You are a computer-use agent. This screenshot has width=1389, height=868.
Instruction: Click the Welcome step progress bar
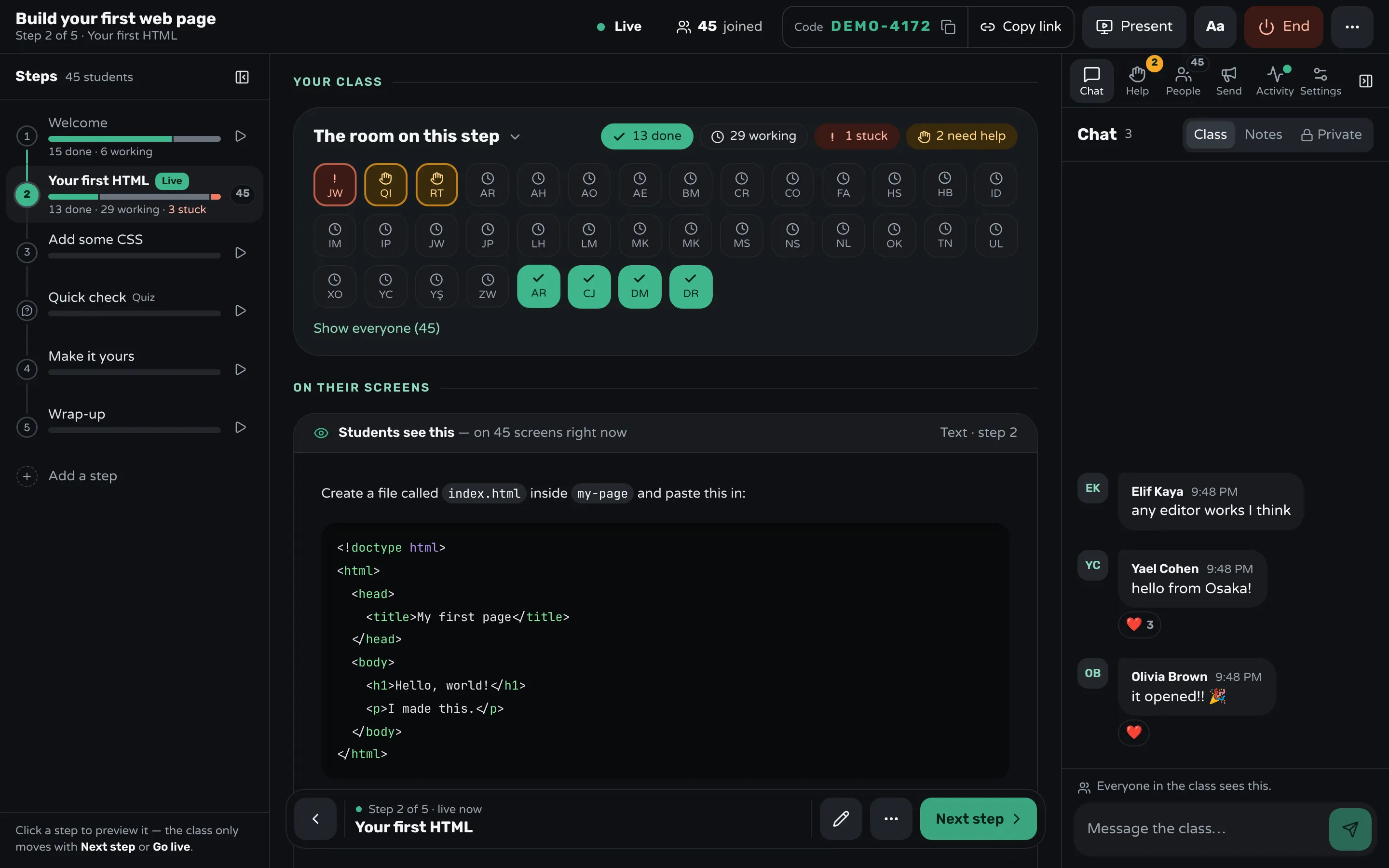(x=134, y=139)
